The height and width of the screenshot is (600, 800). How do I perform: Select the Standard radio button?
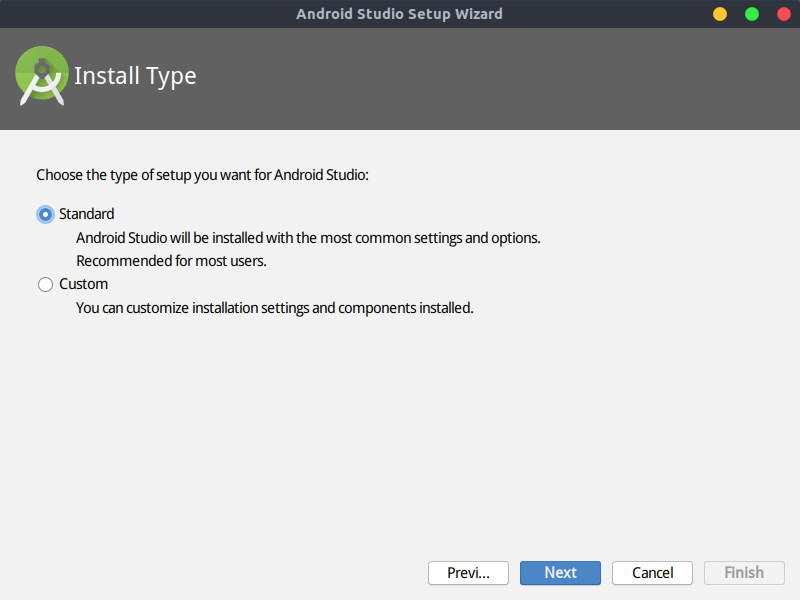point(45,214)
